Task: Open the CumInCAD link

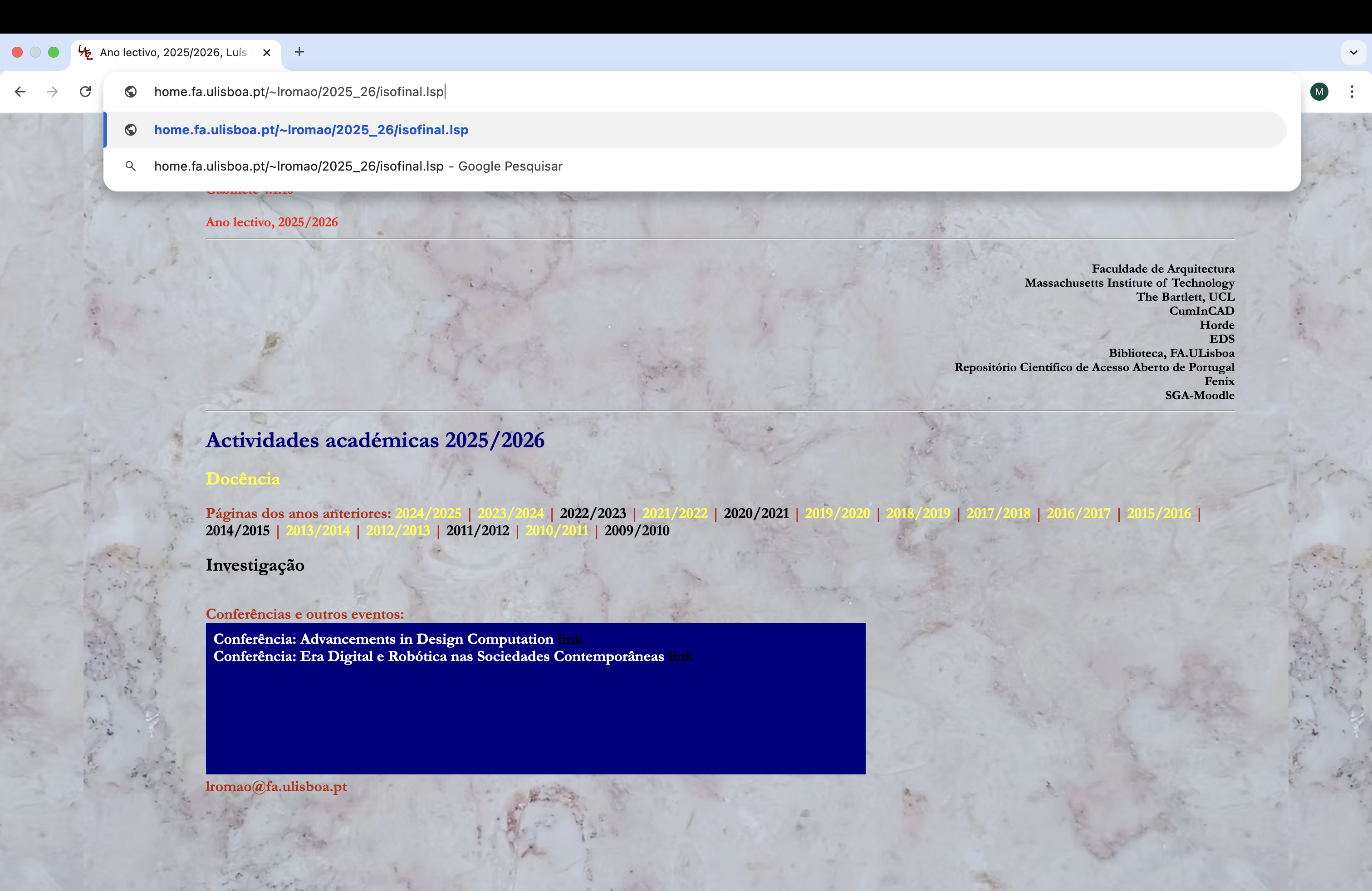Action: 1201,311
